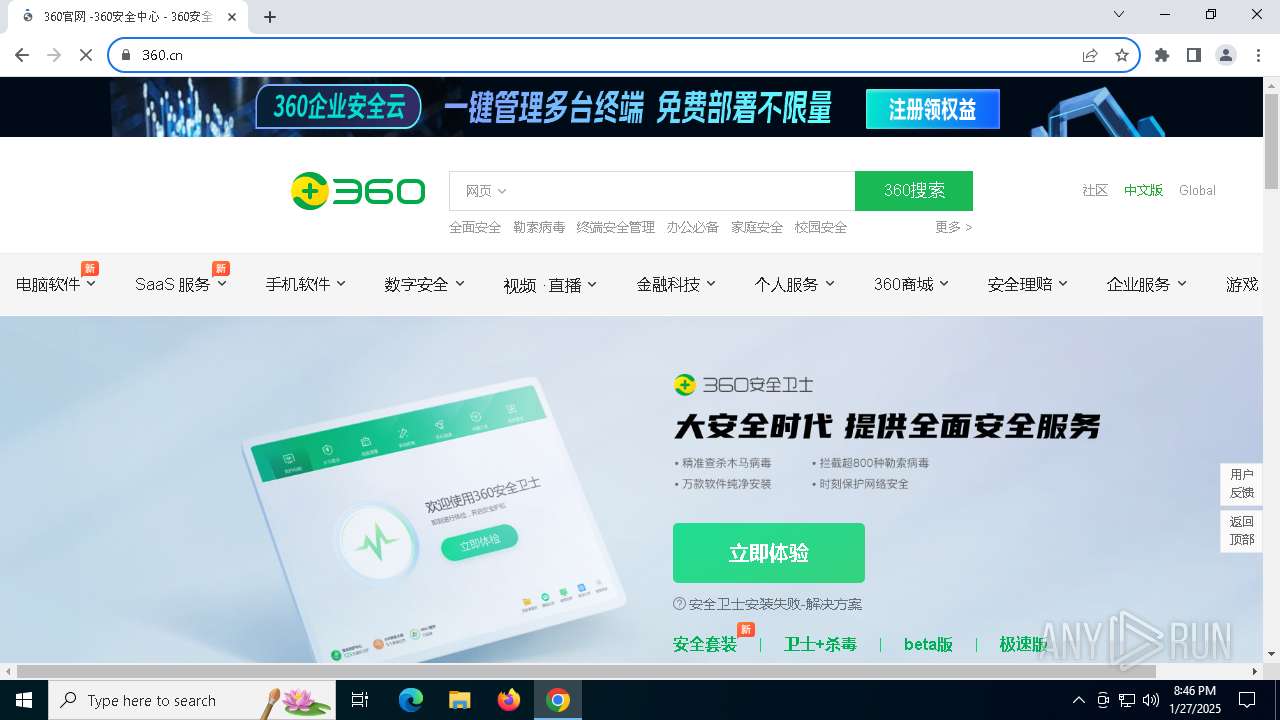
Task: Click the tab search chevron in the title bar
Action: [x=1119, y=14]
